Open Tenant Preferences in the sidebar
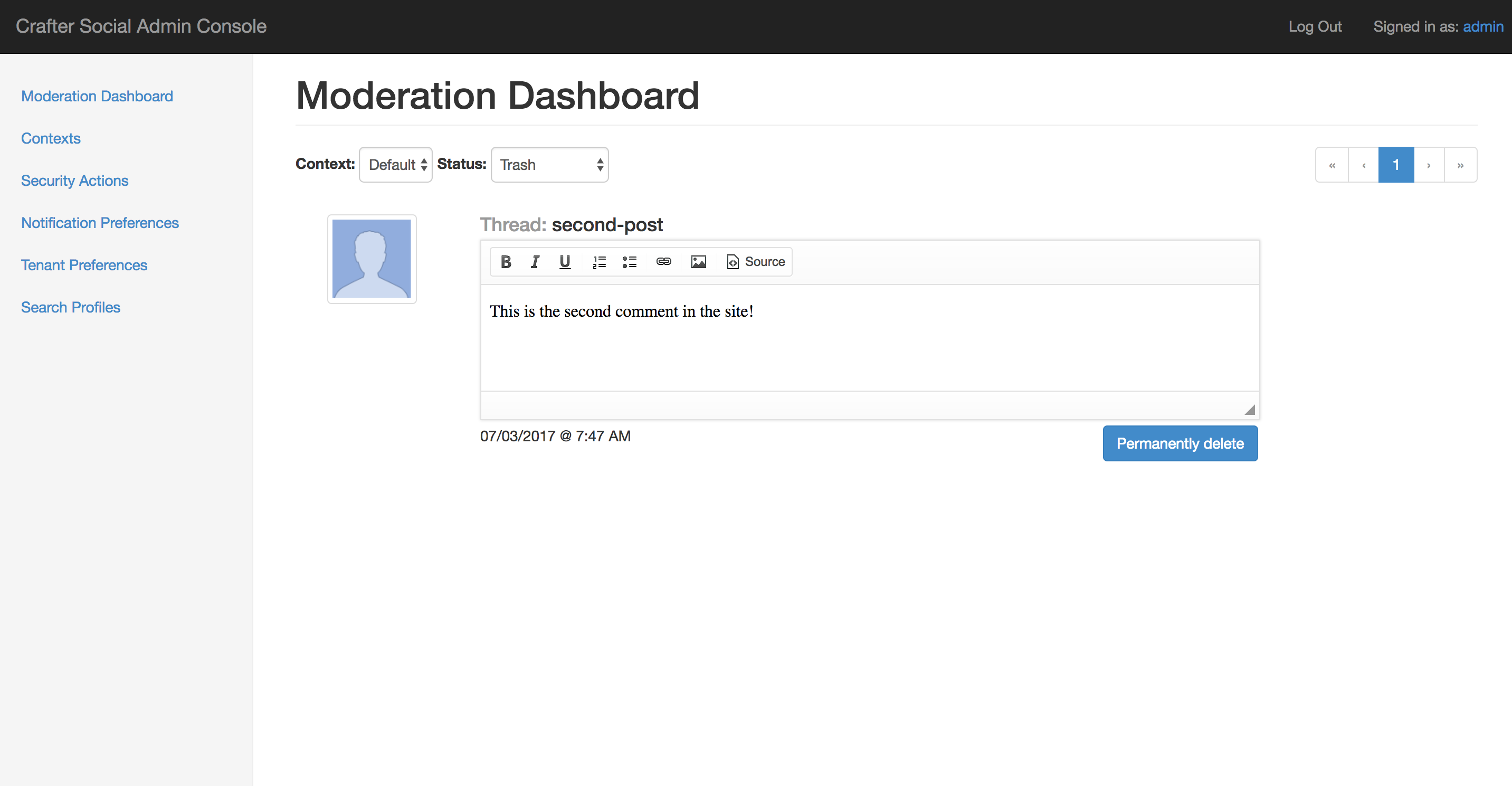The width and height of the screenshot is (1512, 786). pyautogui.click(x=84, y=266)
